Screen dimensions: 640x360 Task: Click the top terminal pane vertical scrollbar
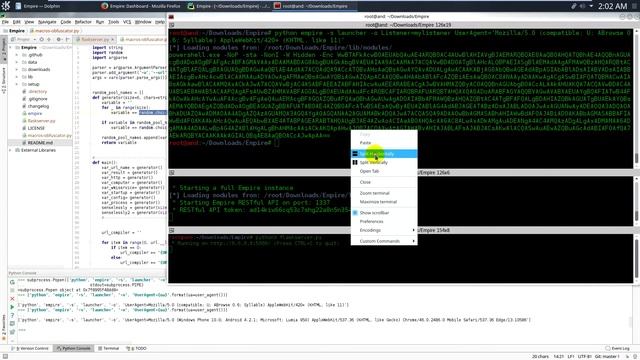pos(636,98)
